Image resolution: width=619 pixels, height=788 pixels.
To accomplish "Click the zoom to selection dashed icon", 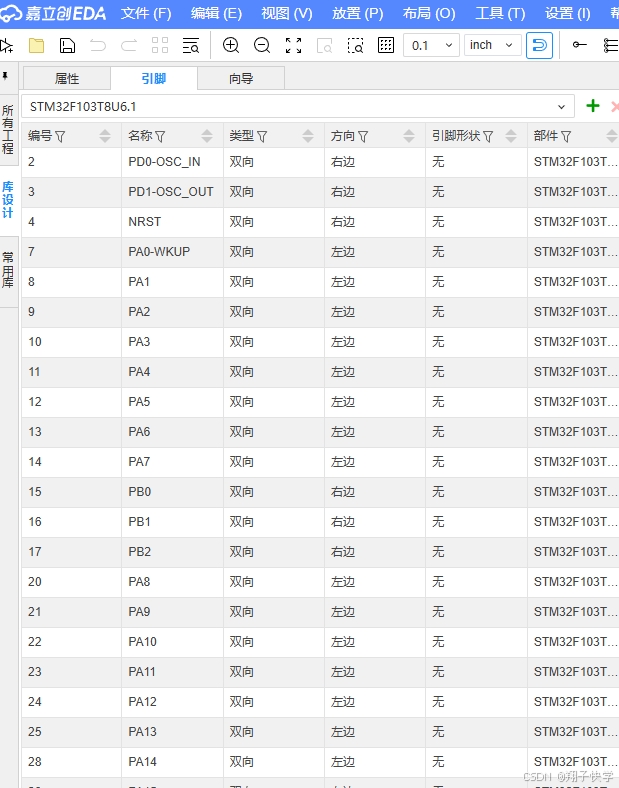I will (x=355, y=46).
